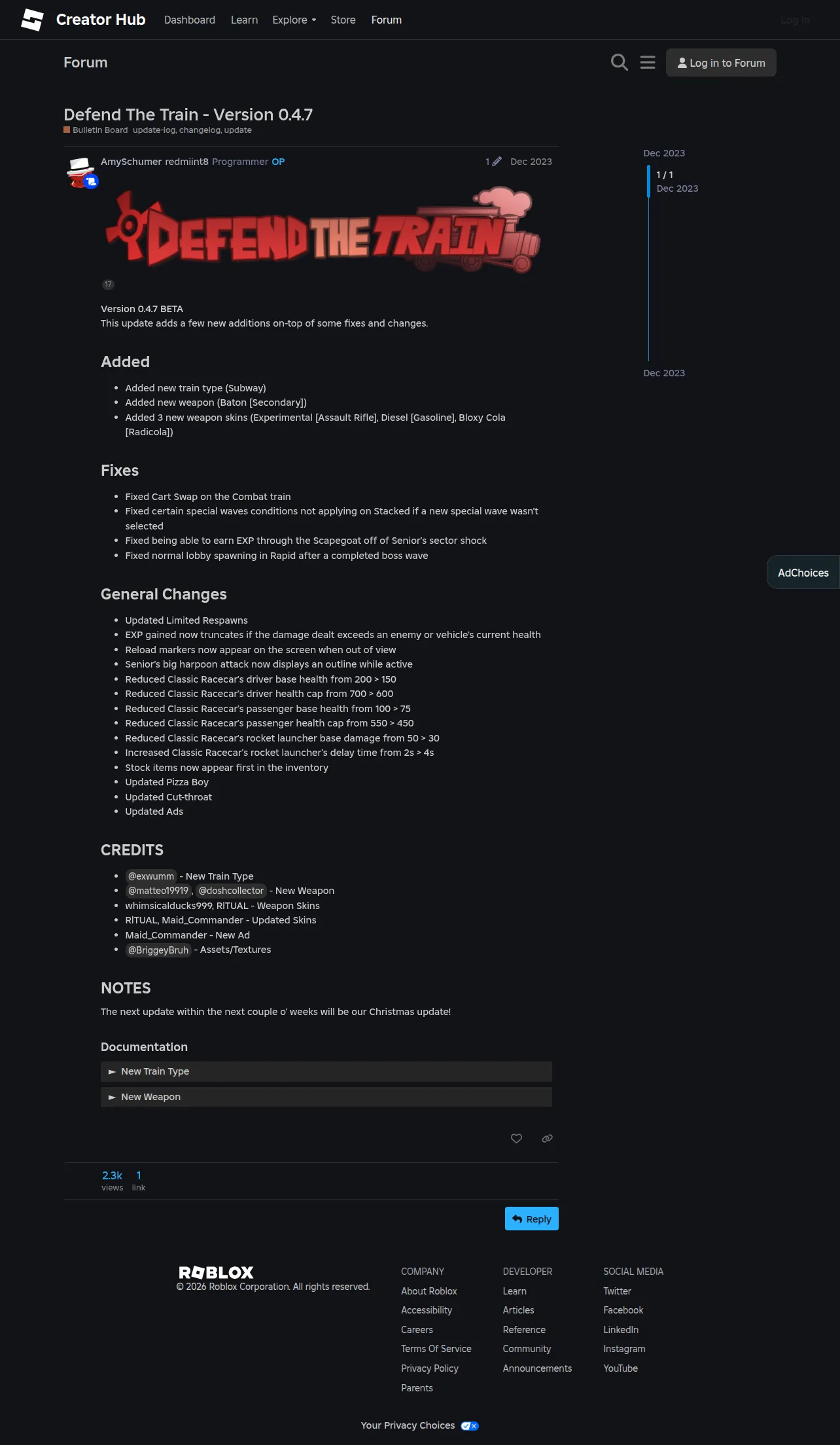Open the forum search icon

point(619,62)
